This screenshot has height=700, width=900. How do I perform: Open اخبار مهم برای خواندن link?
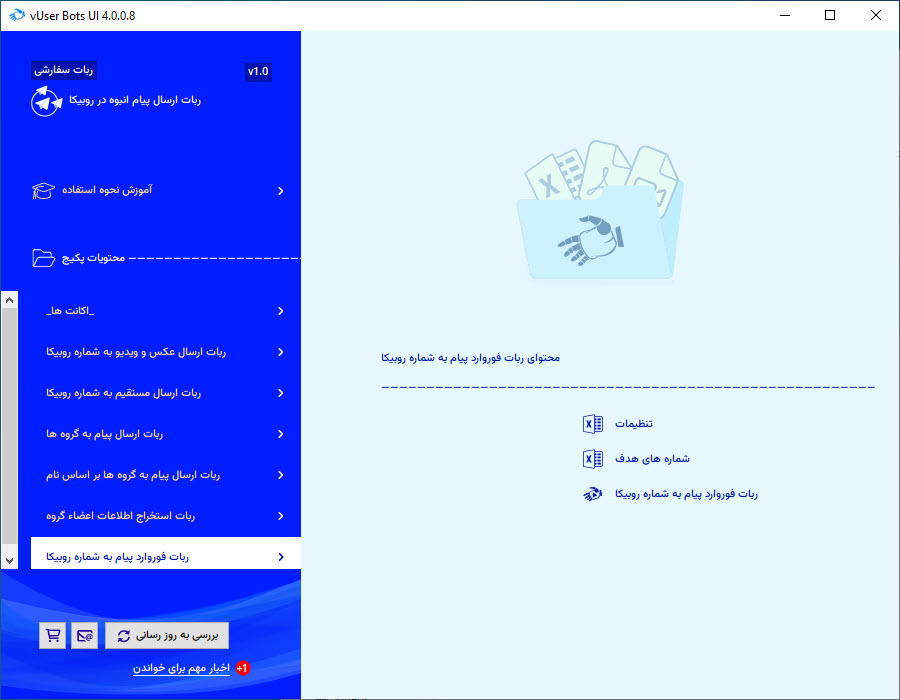pos(181,668)
